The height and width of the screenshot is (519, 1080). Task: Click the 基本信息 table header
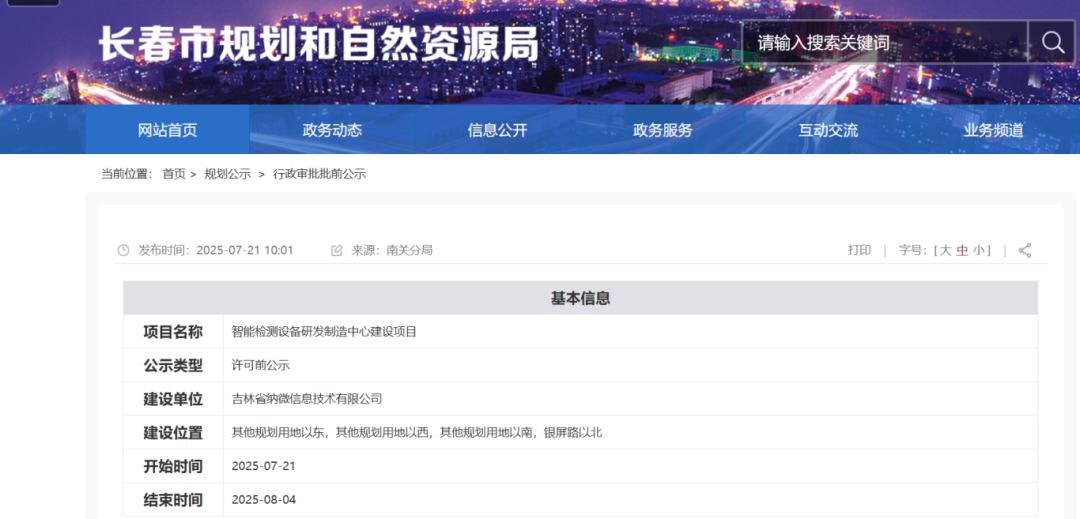(581, 298)
